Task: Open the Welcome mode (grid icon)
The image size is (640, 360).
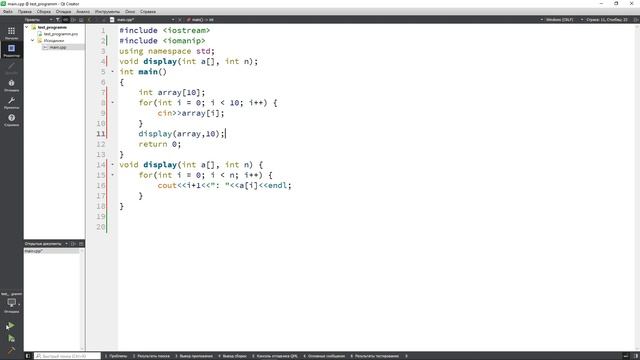Action: point(11,33)
